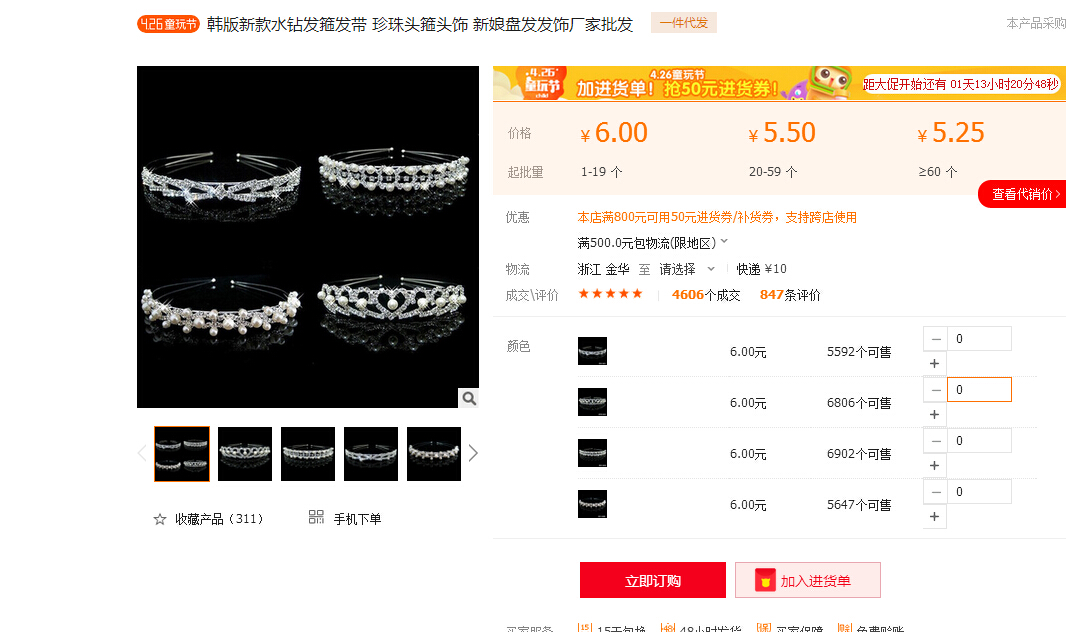The width and height of the screenshot is (1066, 632).
Task: Open the 请选择 destination dropdown
Action: pos(687,269)
